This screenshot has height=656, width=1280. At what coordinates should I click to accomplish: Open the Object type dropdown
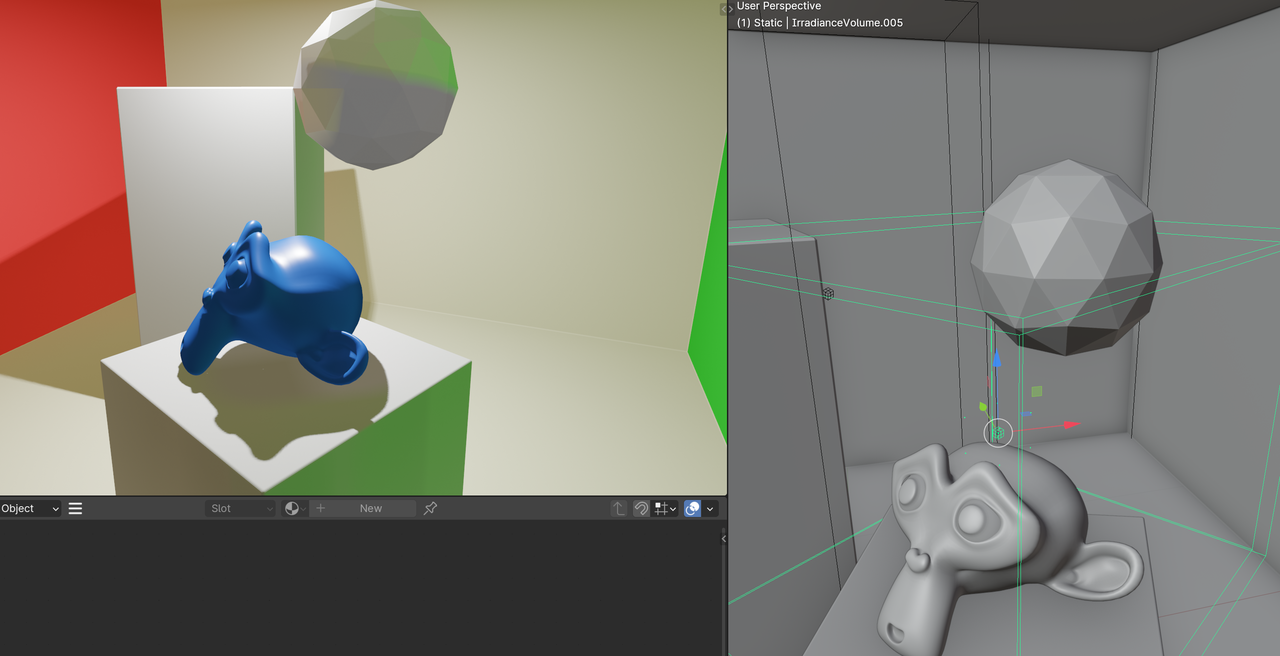(31, 509)
